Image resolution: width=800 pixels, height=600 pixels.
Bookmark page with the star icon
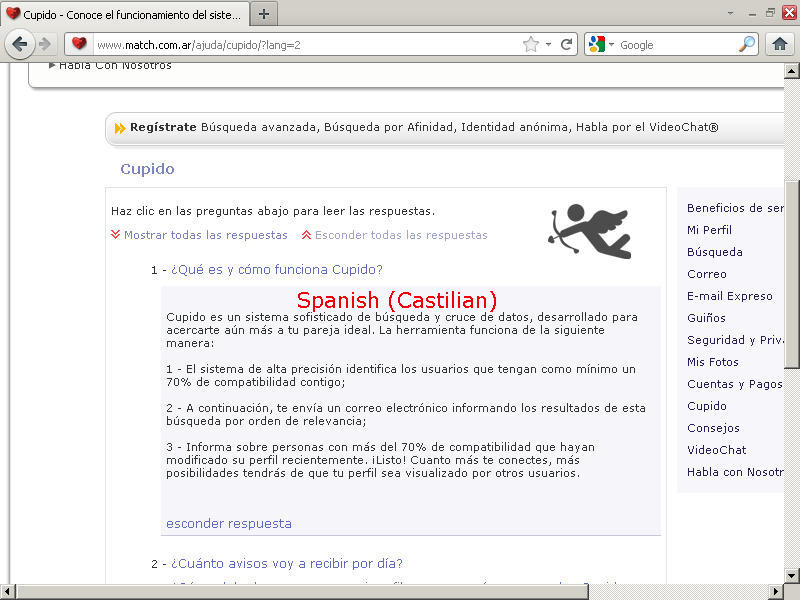coord(531,44)
